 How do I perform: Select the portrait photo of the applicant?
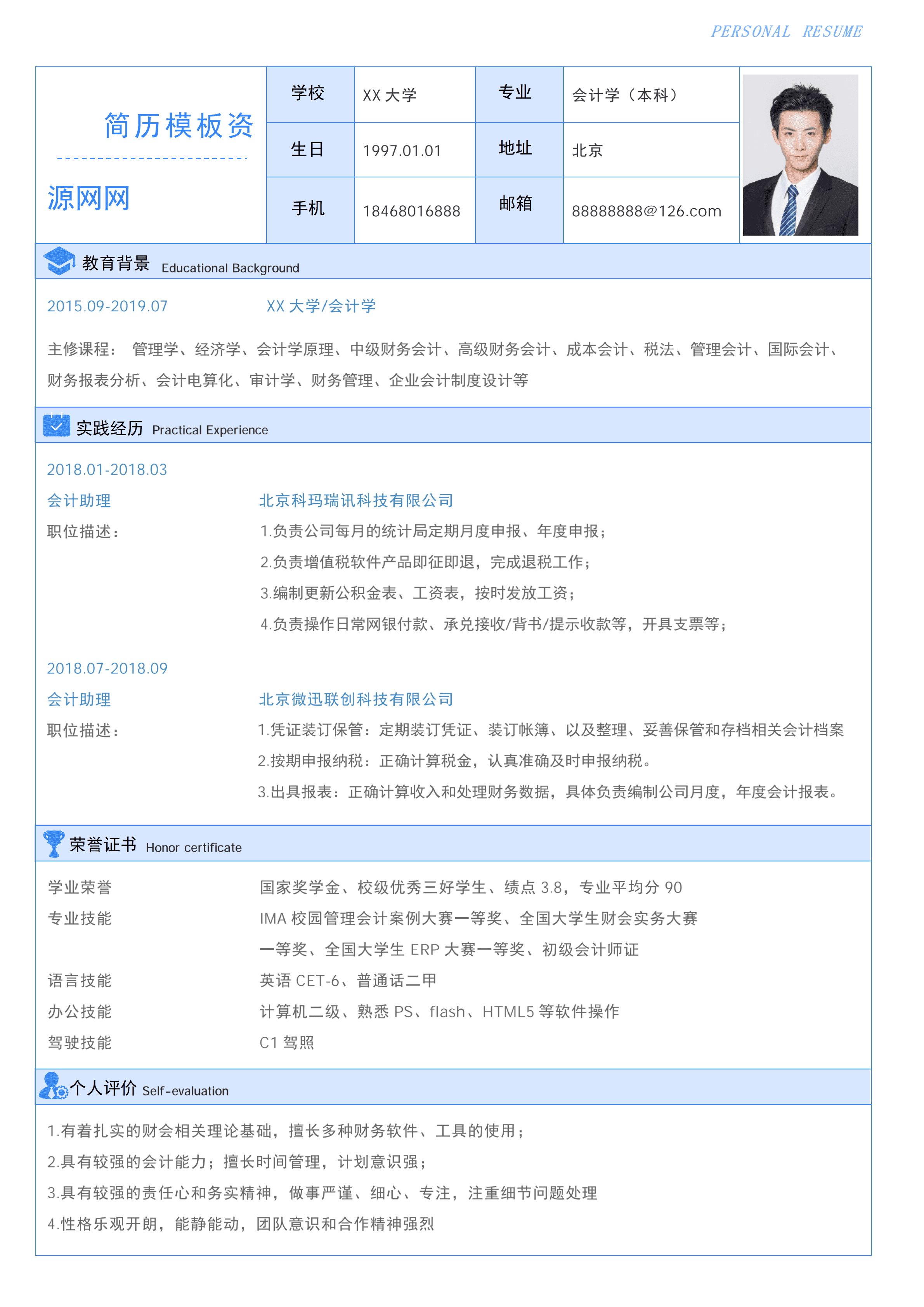(x=800, y=155)
